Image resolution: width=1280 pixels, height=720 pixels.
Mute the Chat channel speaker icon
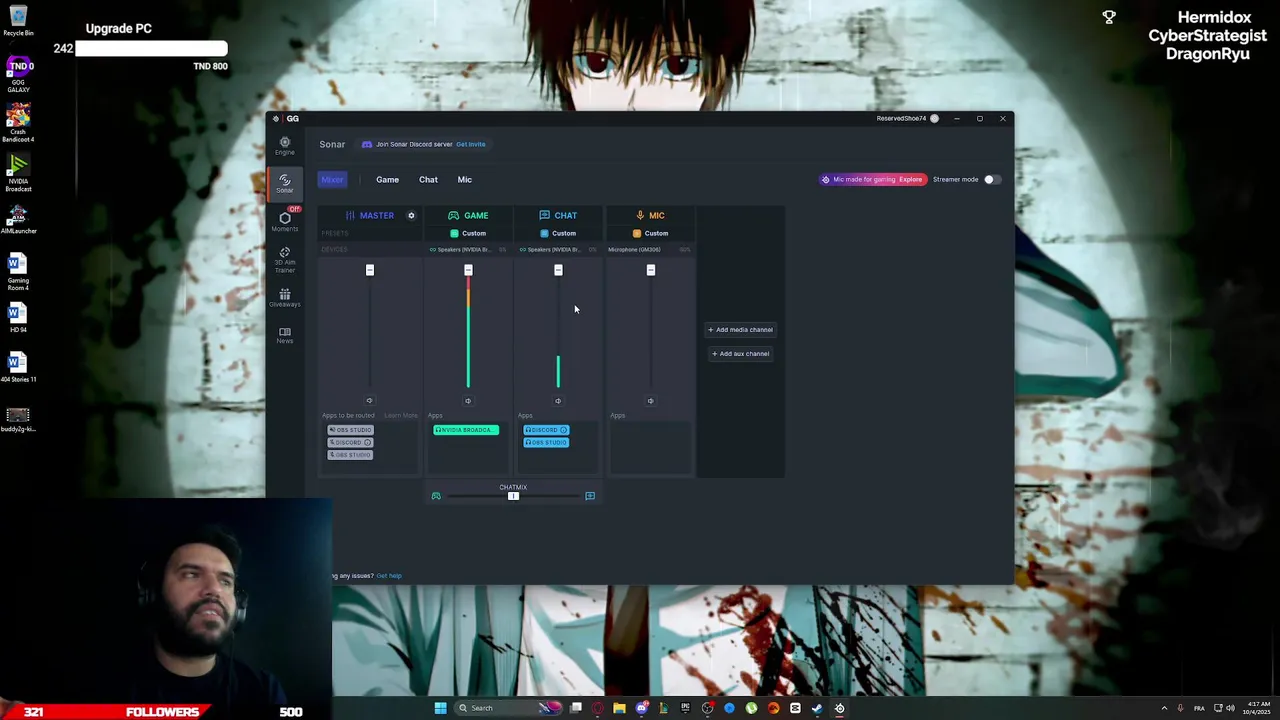558,401
